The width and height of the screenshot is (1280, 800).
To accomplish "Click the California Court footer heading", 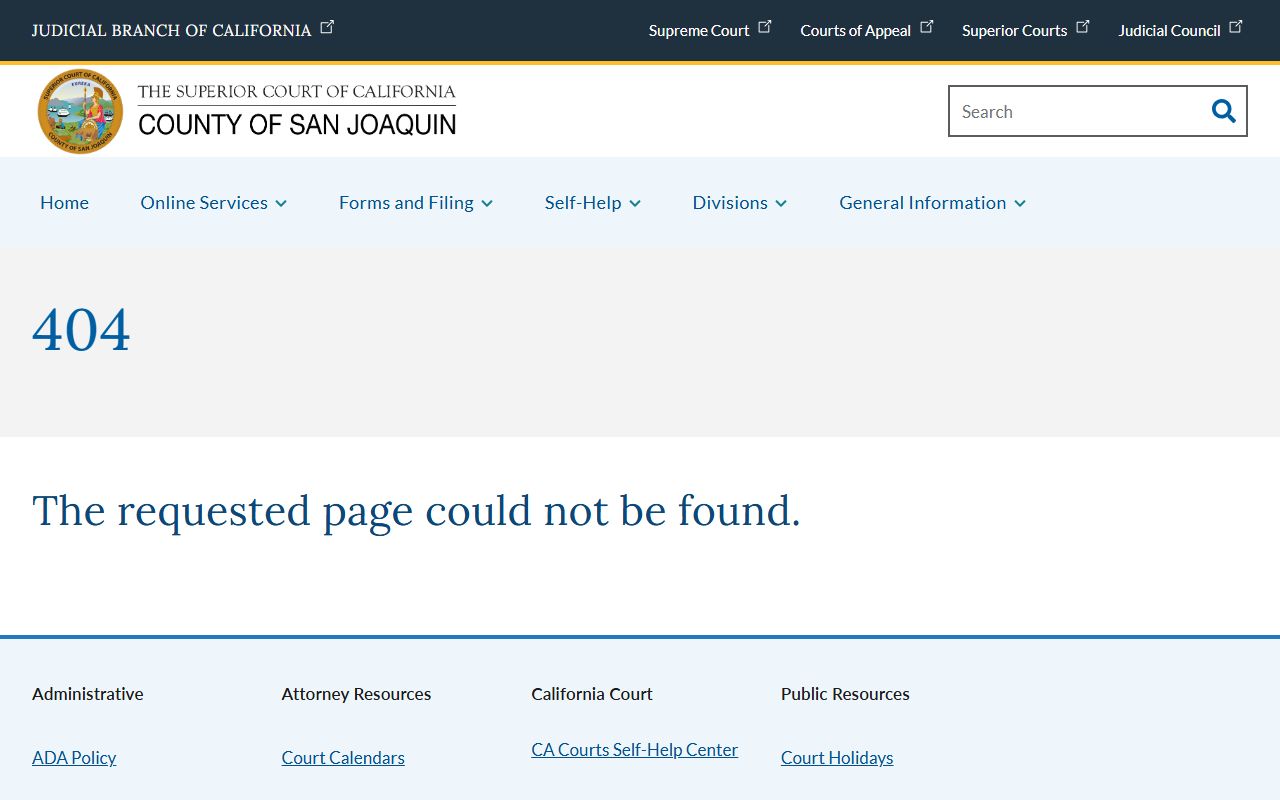I will click(x=592, y=694).
